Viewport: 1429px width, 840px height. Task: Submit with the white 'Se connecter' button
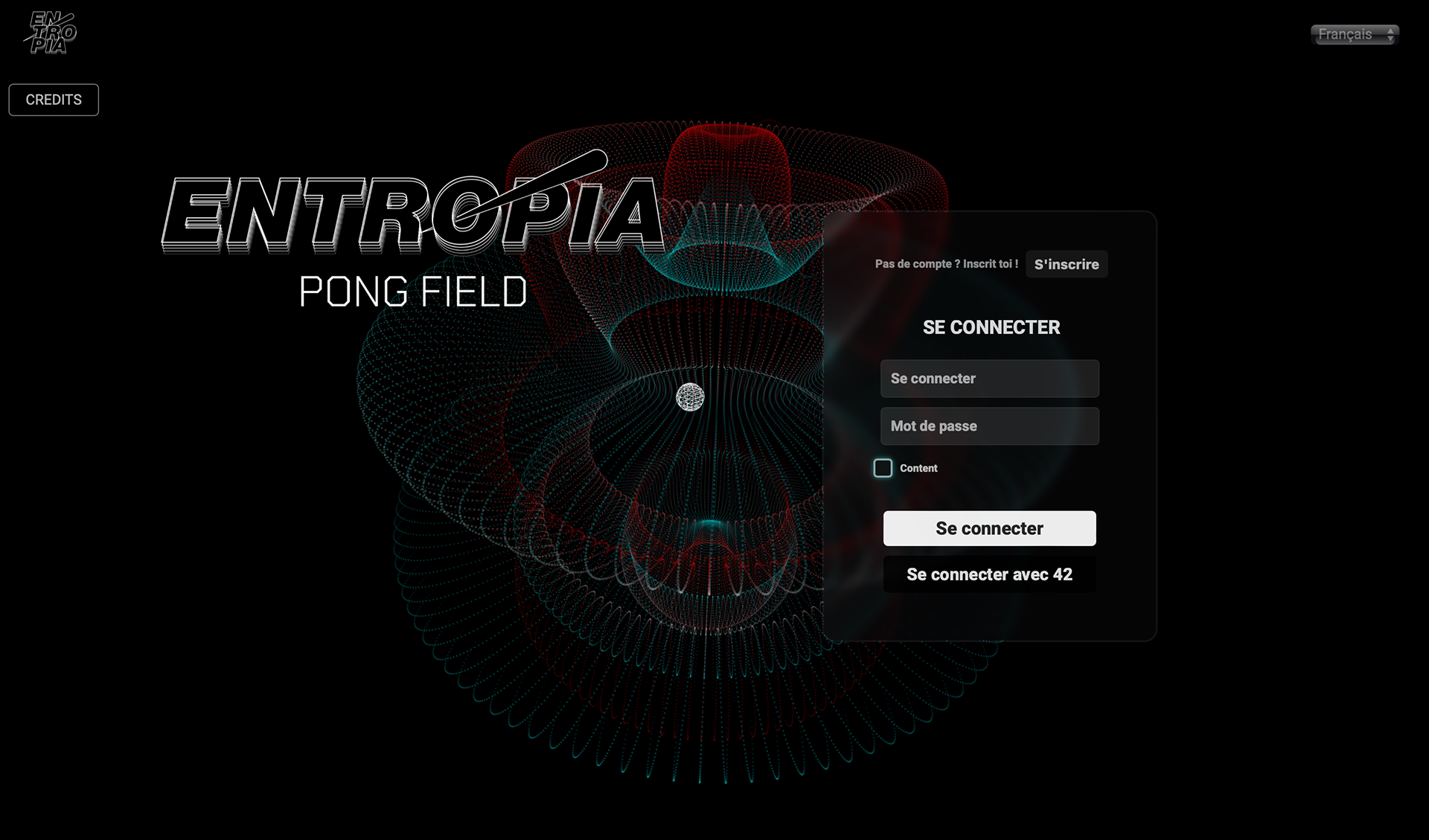989,528
